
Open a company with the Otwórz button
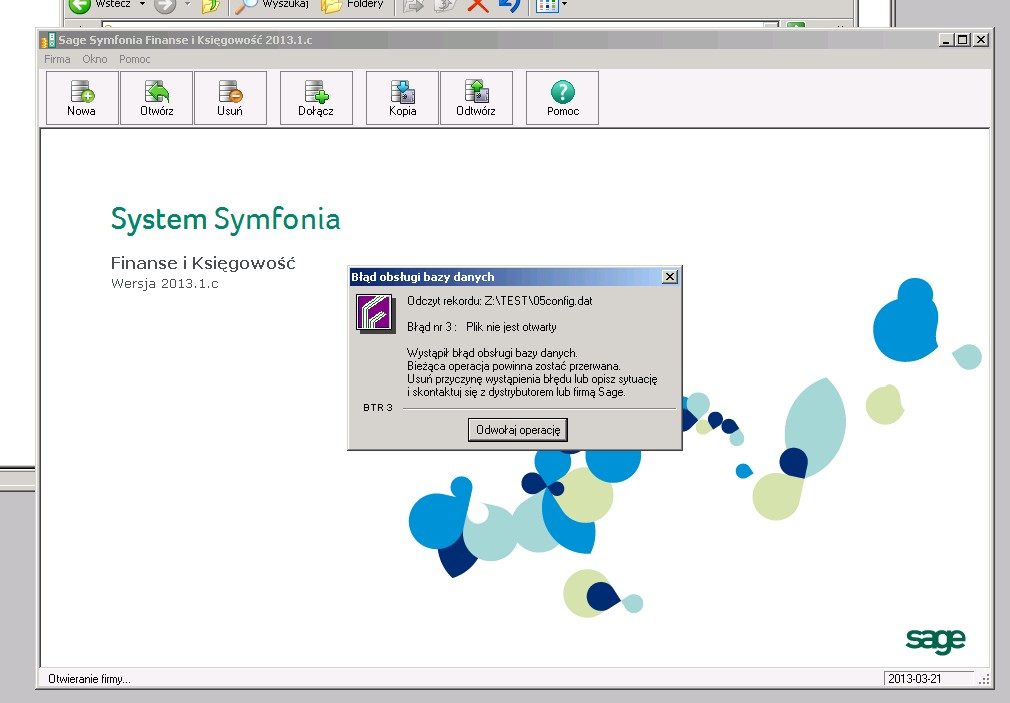(x=157, y=98)
